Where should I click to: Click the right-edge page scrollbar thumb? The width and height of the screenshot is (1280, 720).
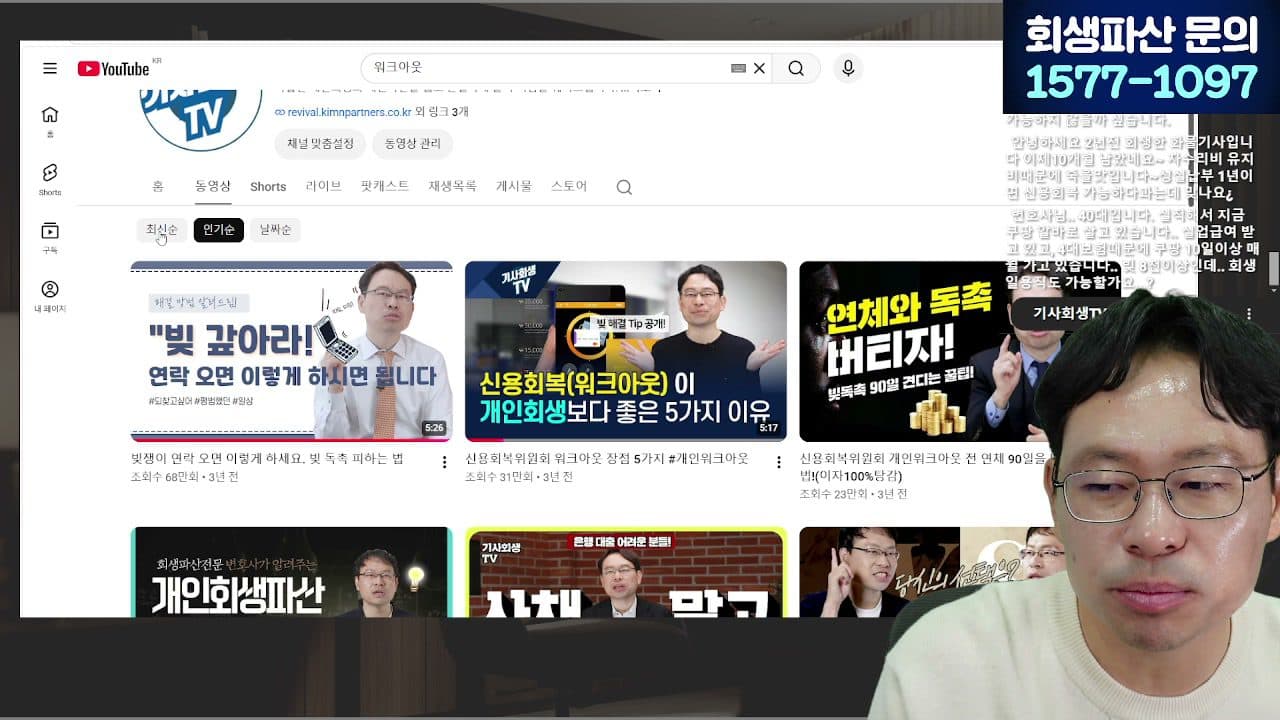click(x=1274, y=269)
